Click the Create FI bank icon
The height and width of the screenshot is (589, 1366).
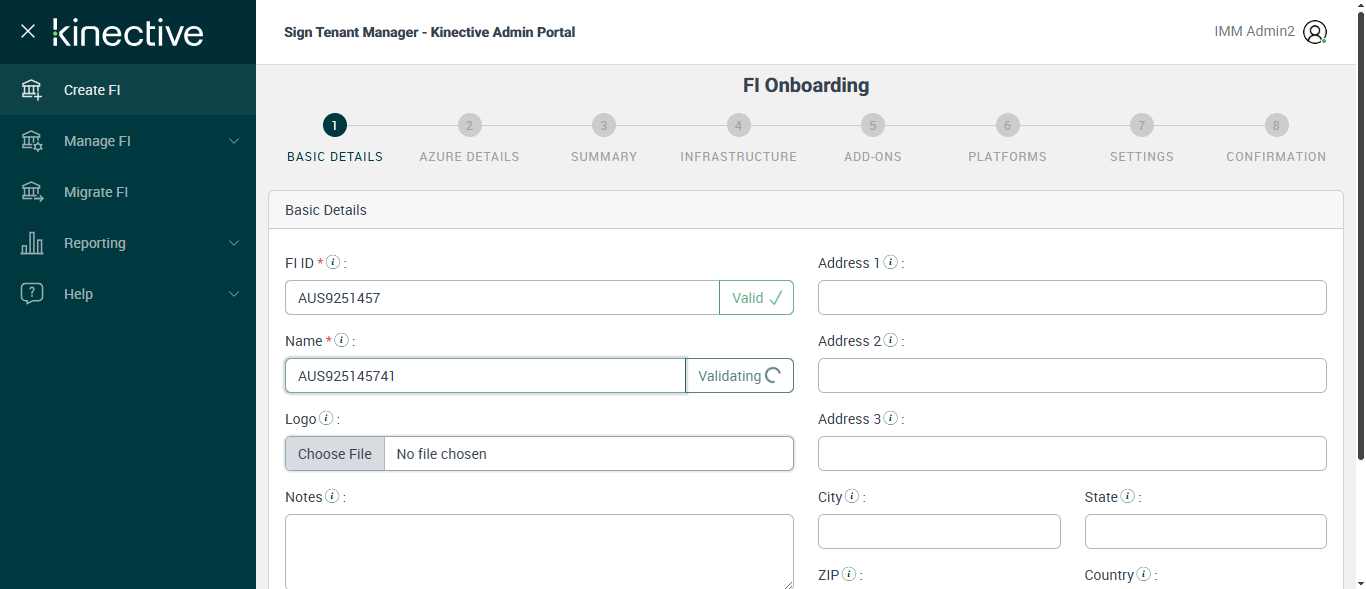tap(32, 90)
